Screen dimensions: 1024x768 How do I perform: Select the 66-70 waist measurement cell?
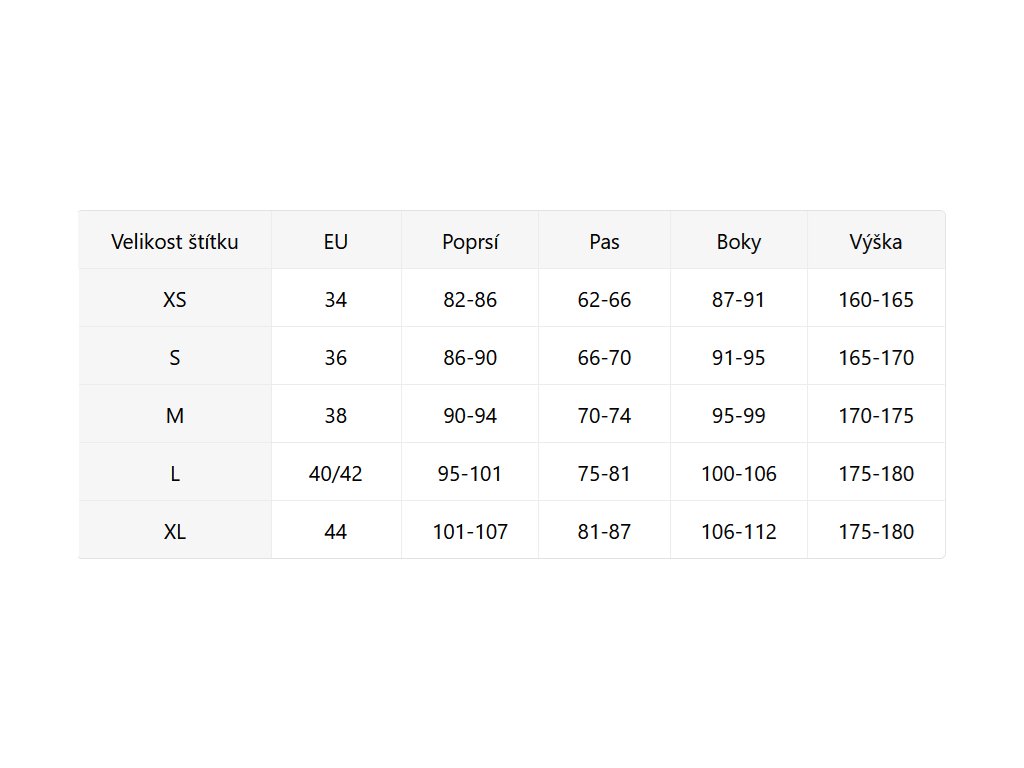[604, 357]
